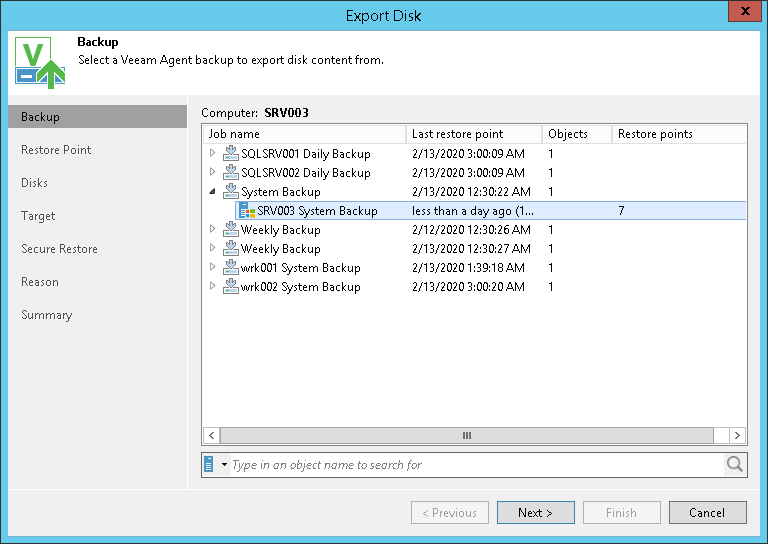Click the Cancel button

click(x=708, y=513)
